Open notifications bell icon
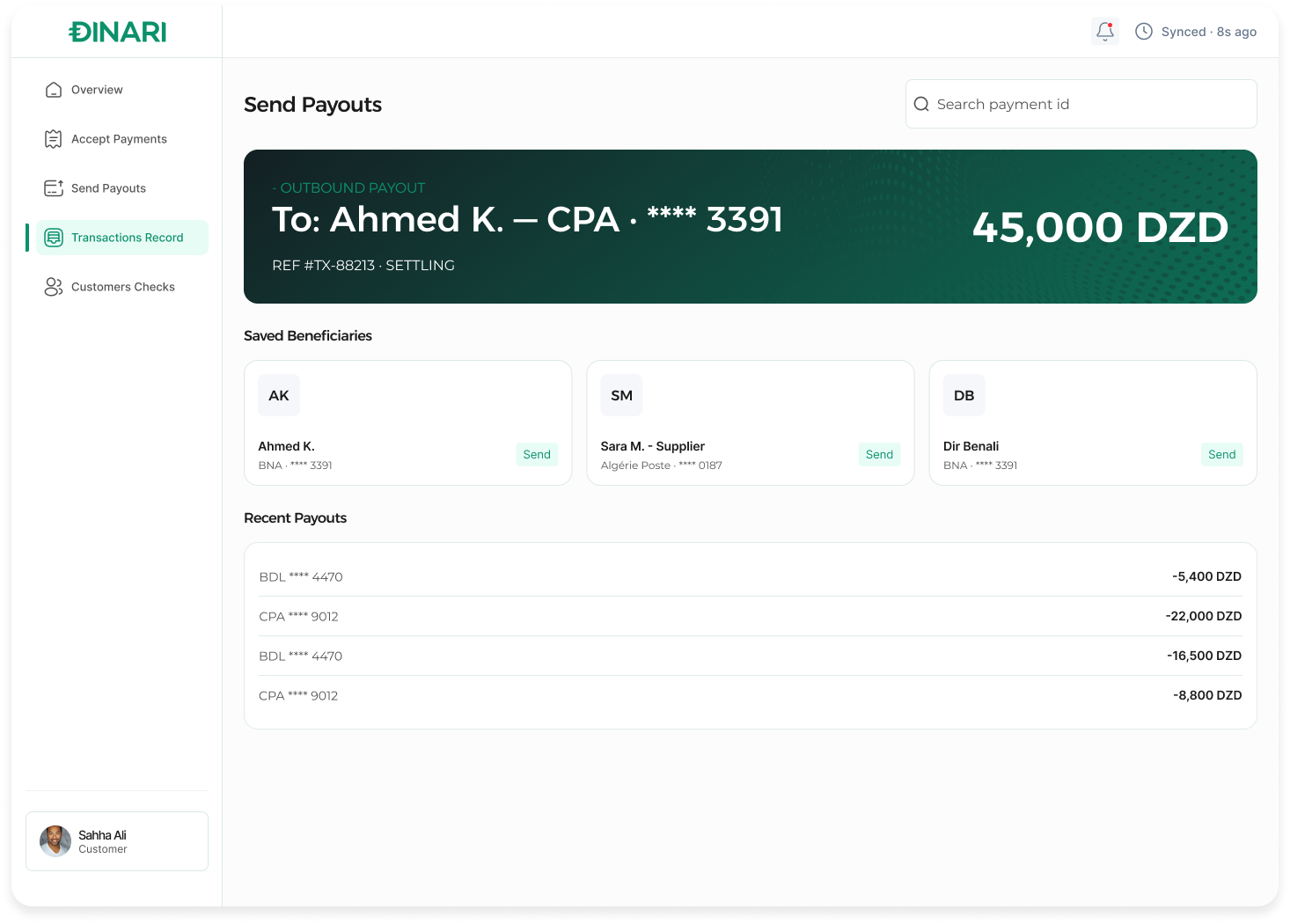The image size is (1290, 924). click(1105, 32)
